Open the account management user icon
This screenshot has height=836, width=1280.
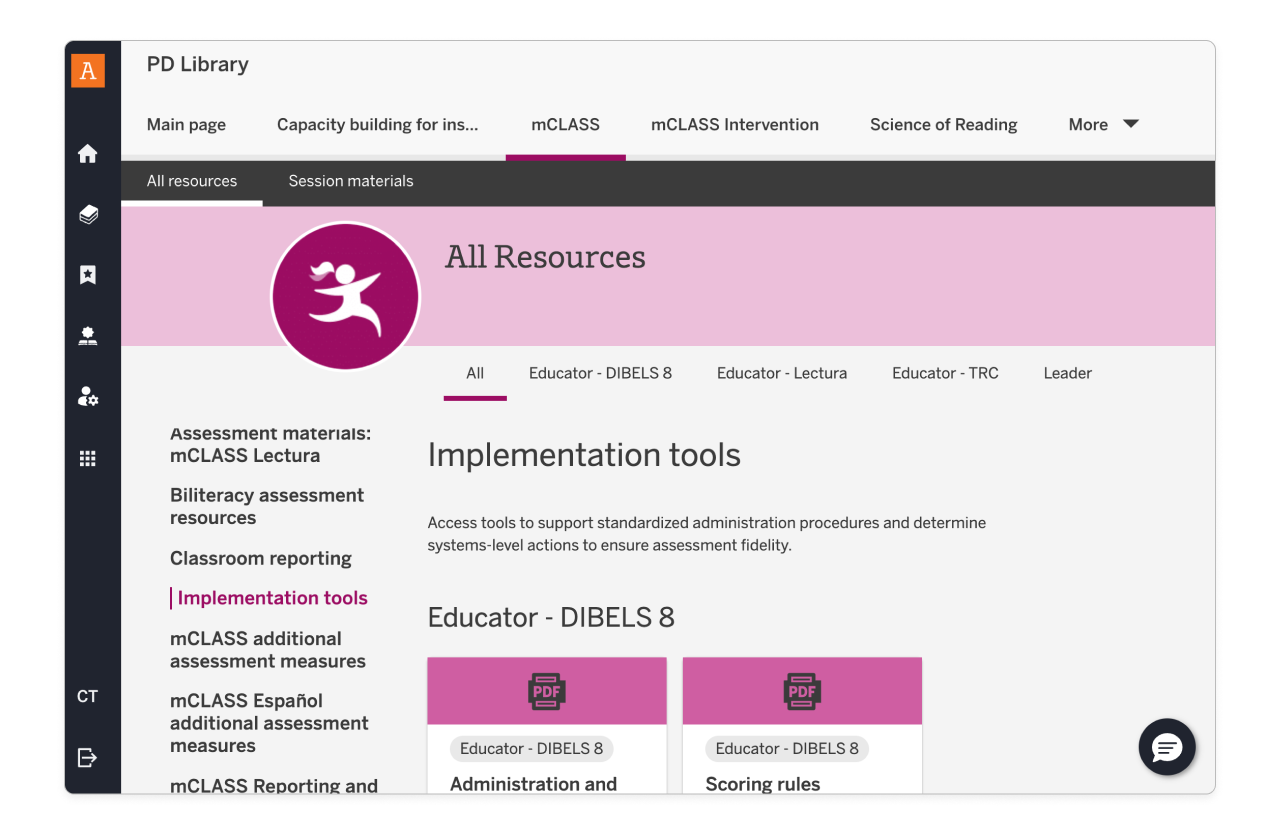88,396
